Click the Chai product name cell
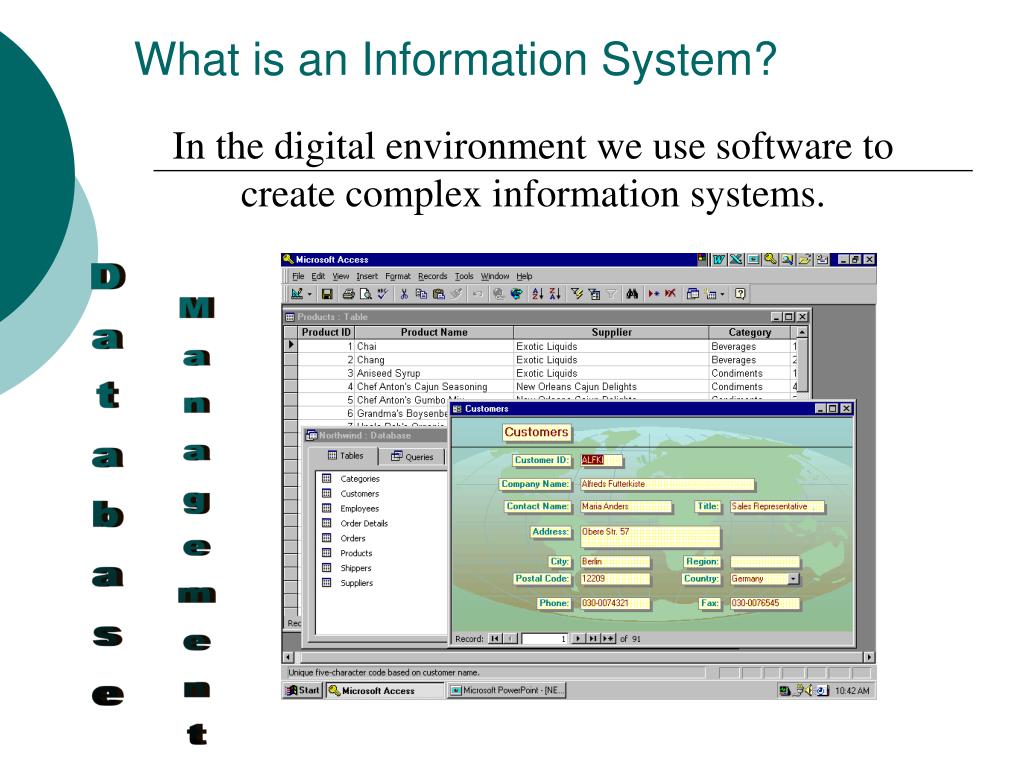 point(434,347)
